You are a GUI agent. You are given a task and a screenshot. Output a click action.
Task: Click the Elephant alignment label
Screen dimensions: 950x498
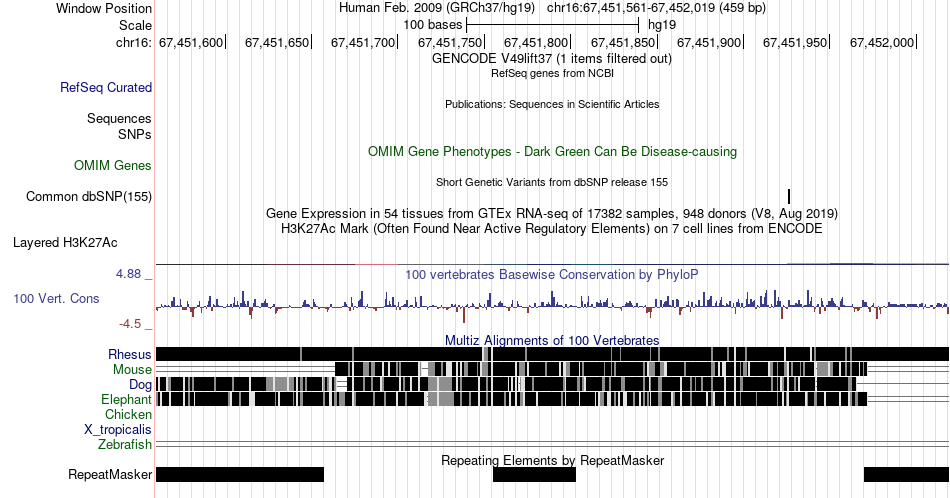[126, 399]
